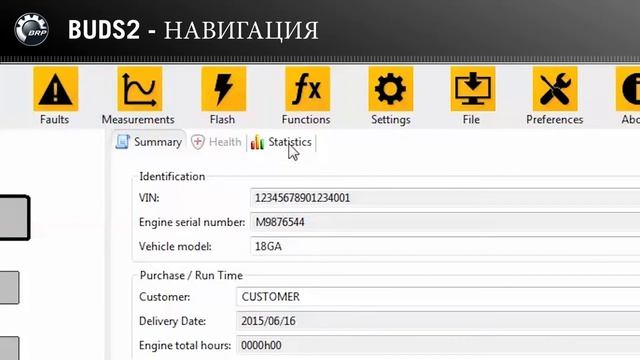
Task: Click the Identification group heading
Action: (x=172, y=176)
